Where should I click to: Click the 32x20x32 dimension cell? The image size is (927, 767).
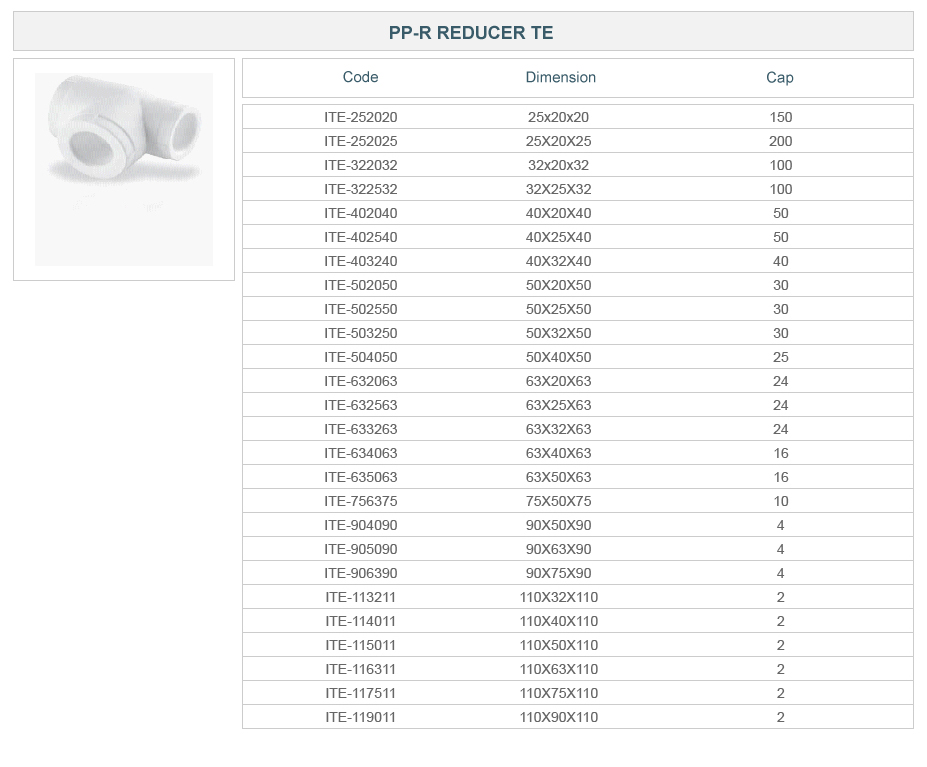pos(558,165)
